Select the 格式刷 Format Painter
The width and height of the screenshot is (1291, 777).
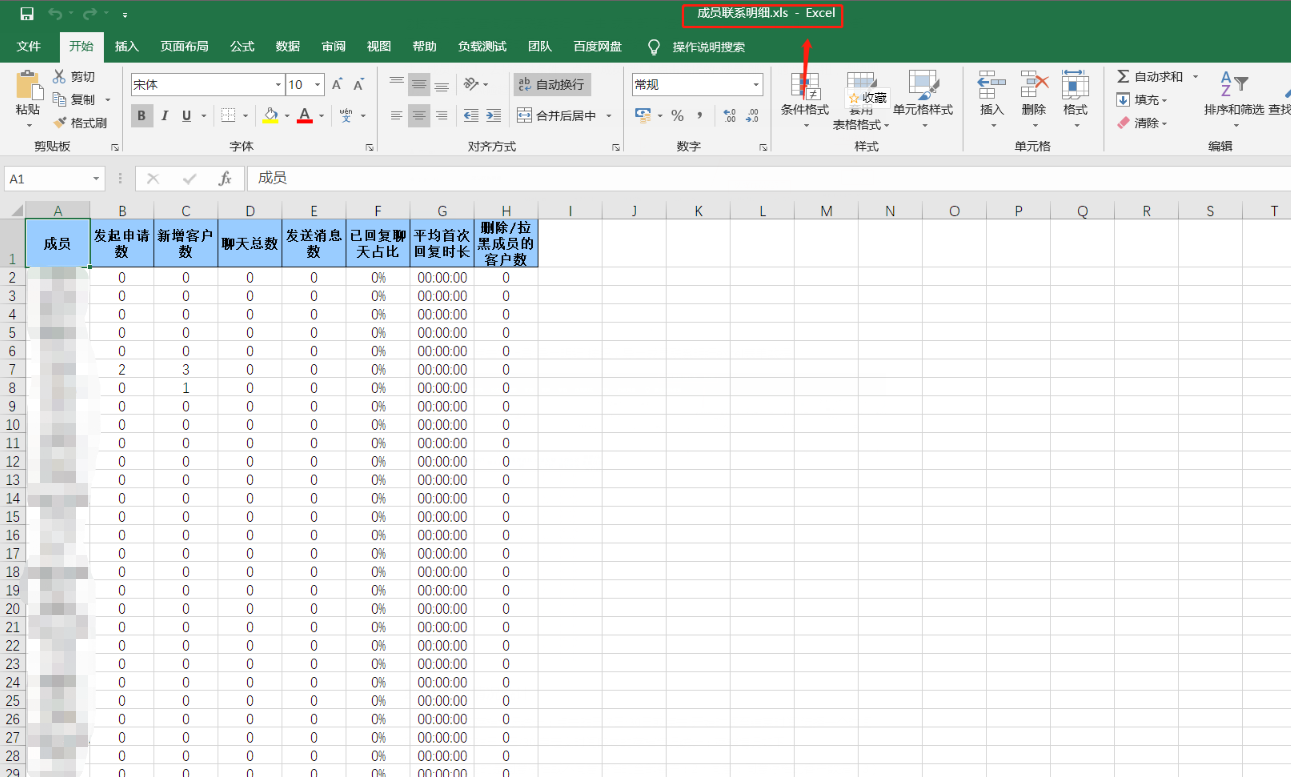point(80,123)
